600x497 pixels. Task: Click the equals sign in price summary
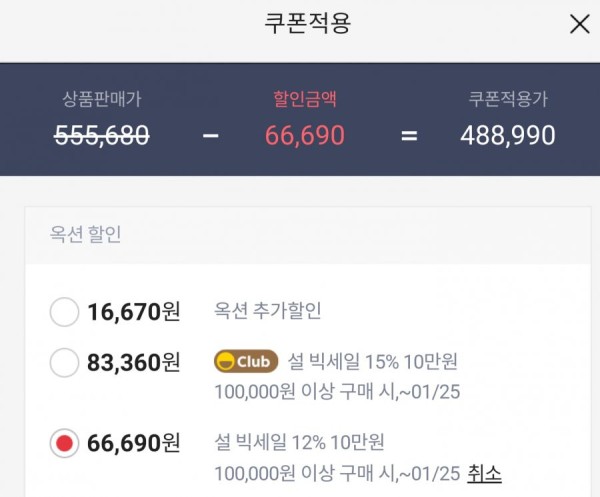[409, 135]
